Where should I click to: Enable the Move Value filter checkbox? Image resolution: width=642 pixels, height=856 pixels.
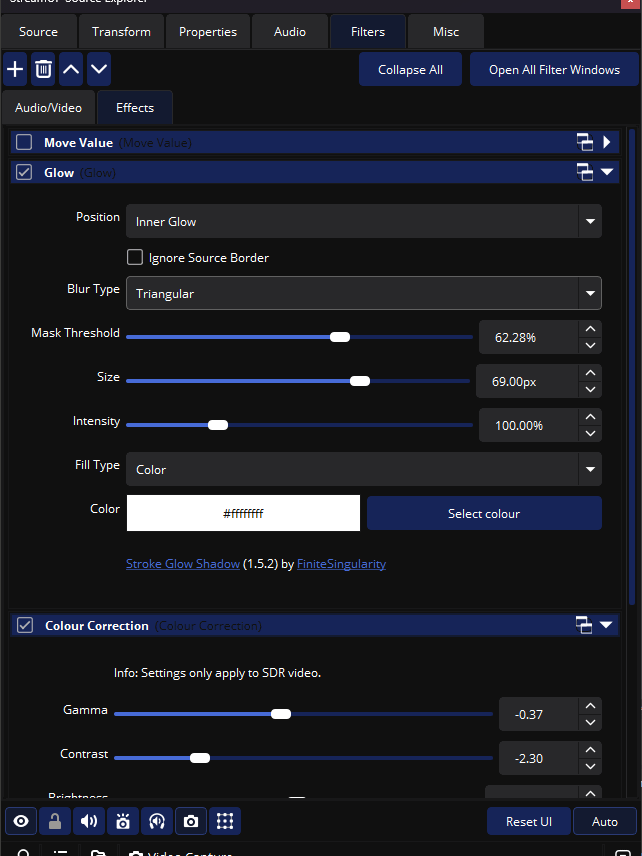[24, 142]
